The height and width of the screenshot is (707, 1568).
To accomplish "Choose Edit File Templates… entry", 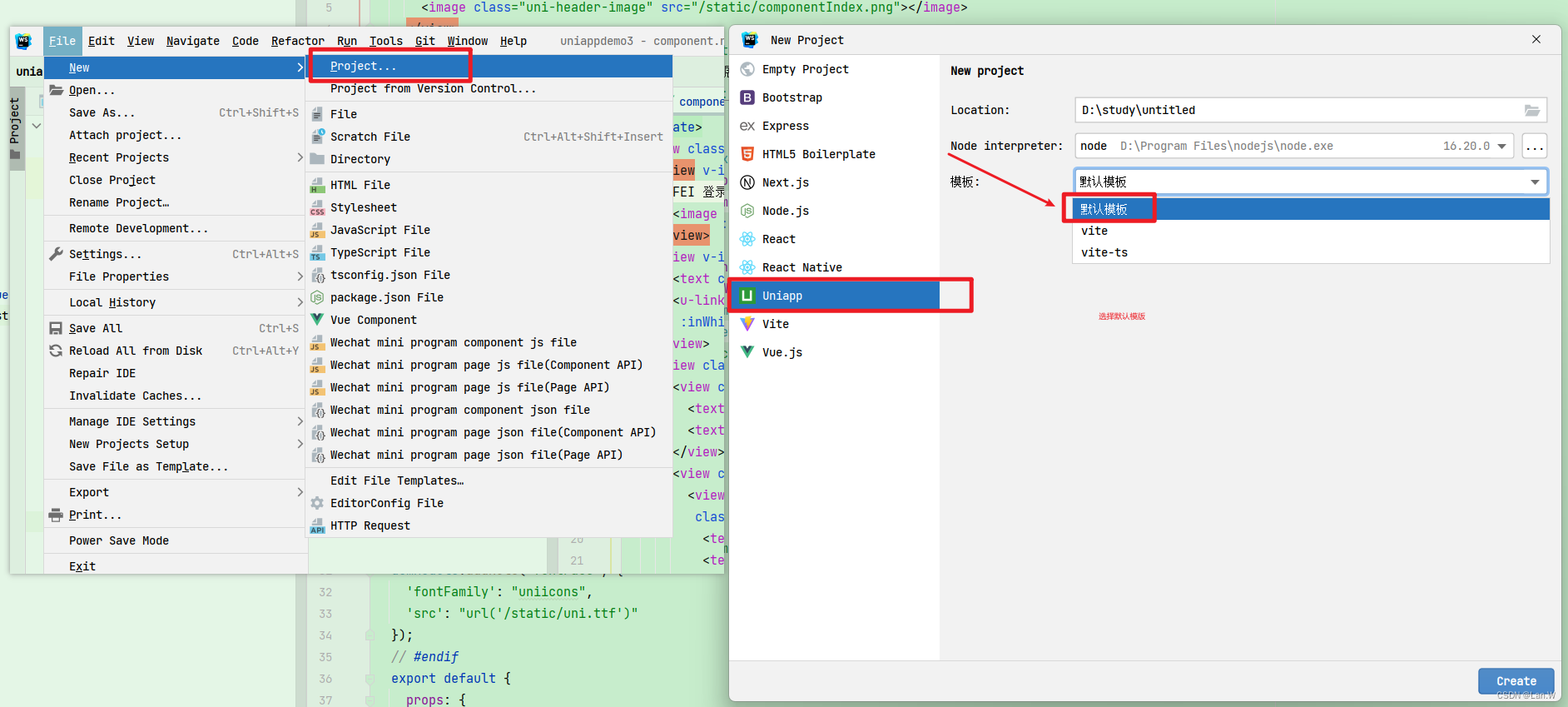I will pos(490,480).
